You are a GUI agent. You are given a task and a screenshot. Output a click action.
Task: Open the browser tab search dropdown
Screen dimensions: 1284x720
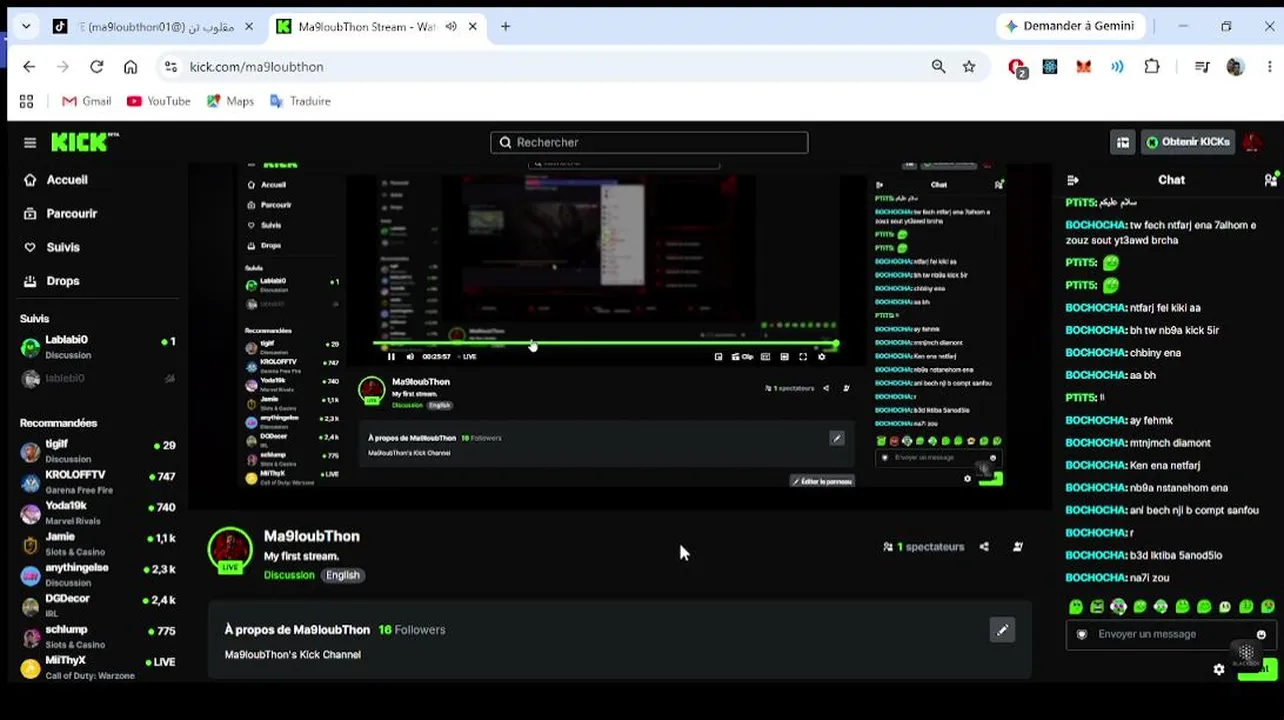point(26,27)
